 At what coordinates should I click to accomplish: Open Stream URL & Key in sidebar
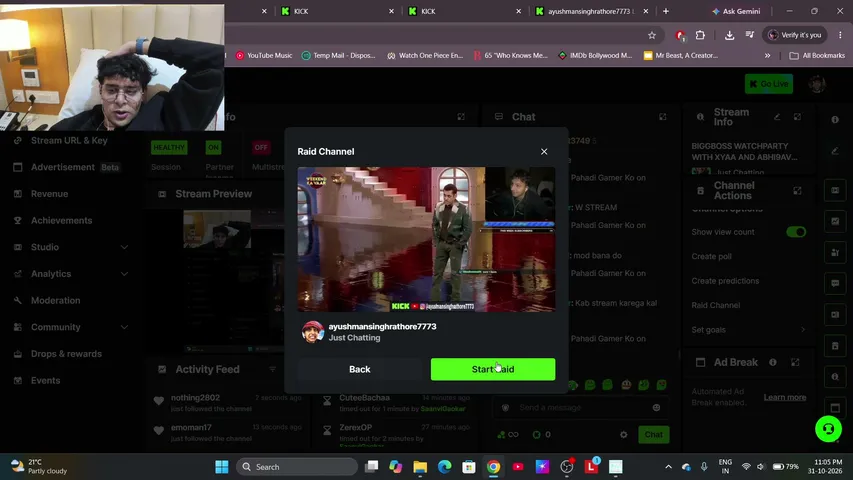[69, 140]
